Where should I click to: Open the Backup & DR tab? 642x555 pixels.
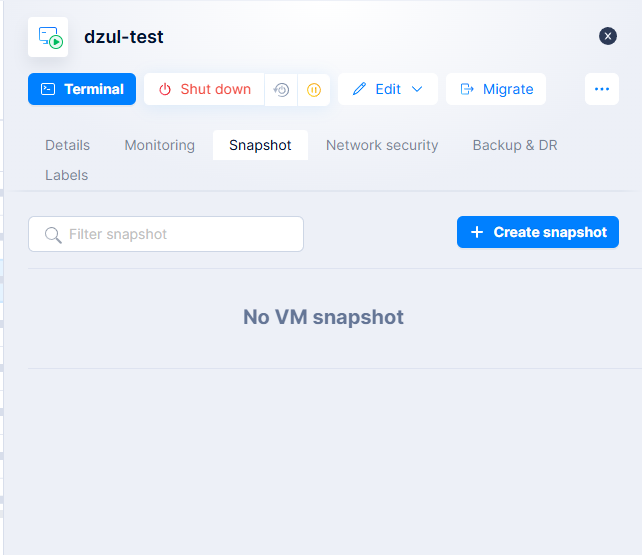tap(515, 145)
